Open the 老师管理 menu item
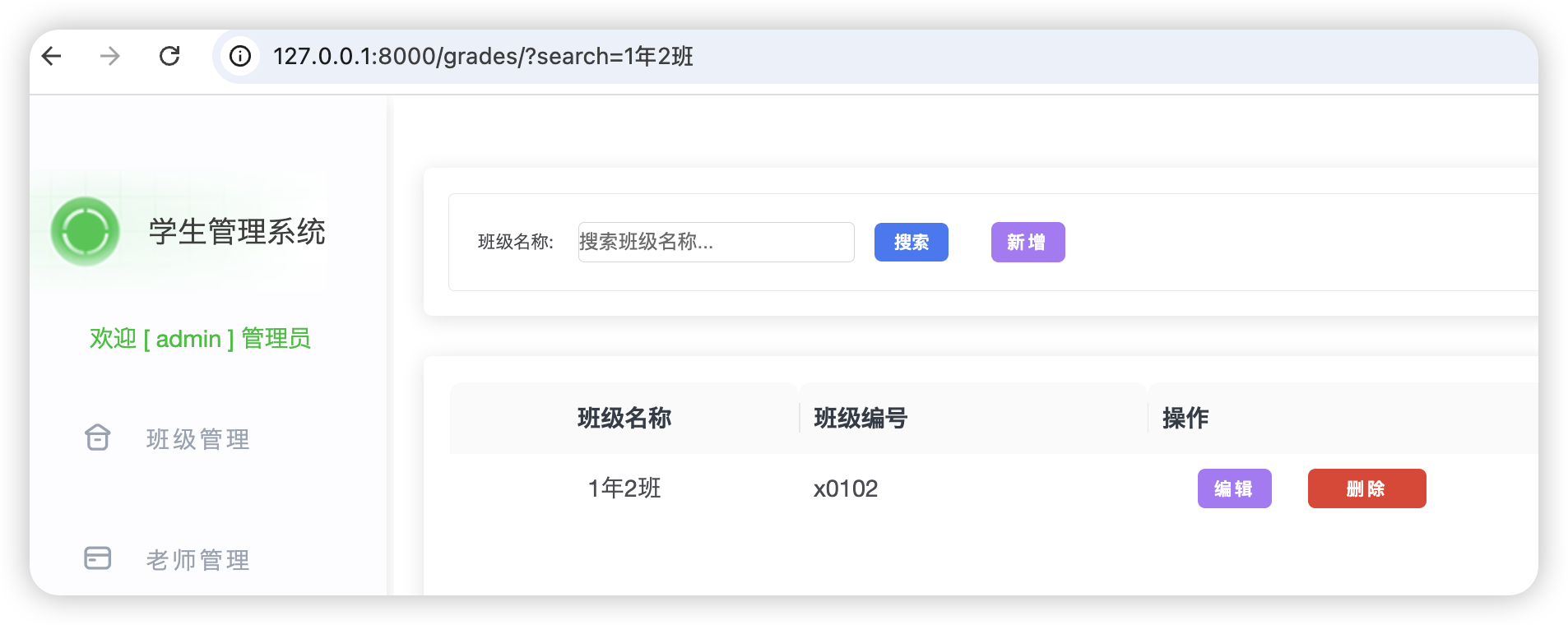The image size is (1568, 625). [197, 560]
